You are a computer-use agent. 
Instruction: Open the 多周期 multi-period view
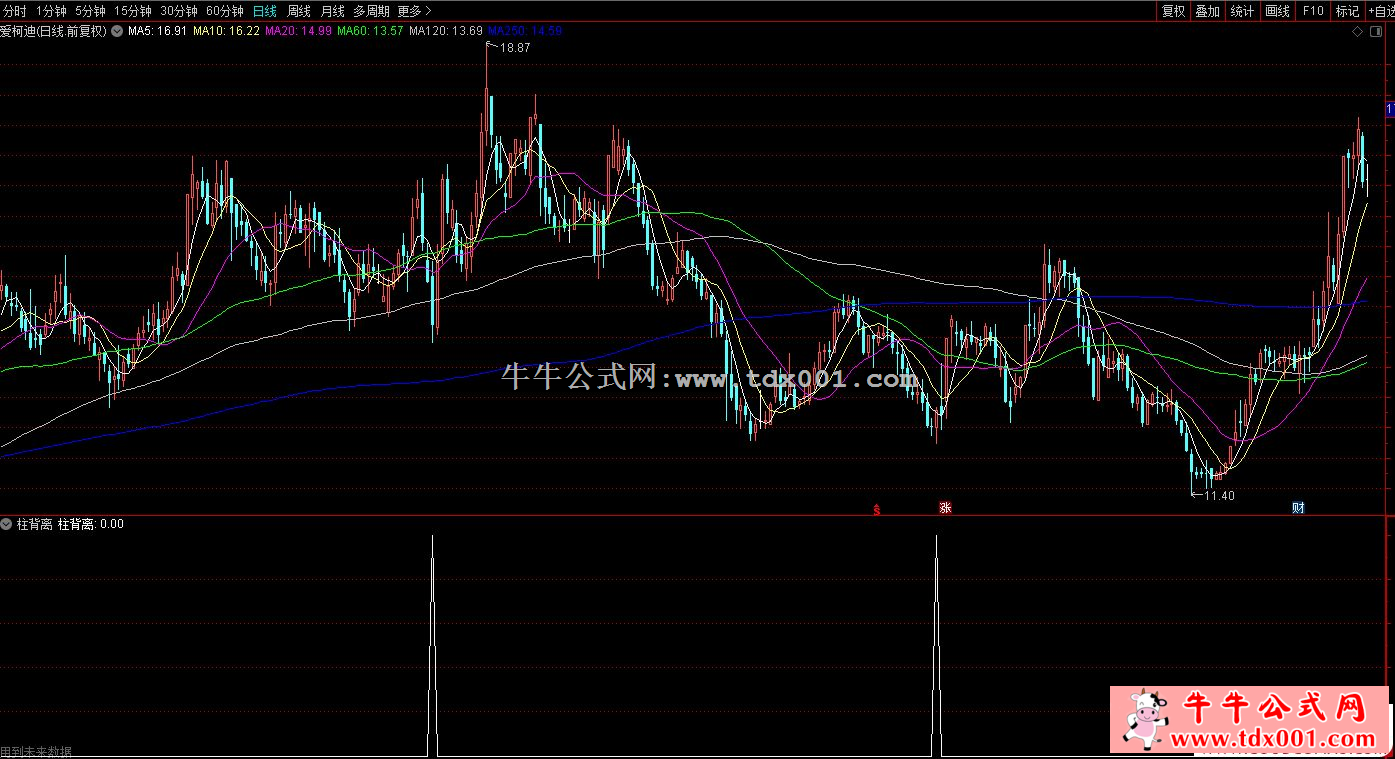tap(371, 11)
